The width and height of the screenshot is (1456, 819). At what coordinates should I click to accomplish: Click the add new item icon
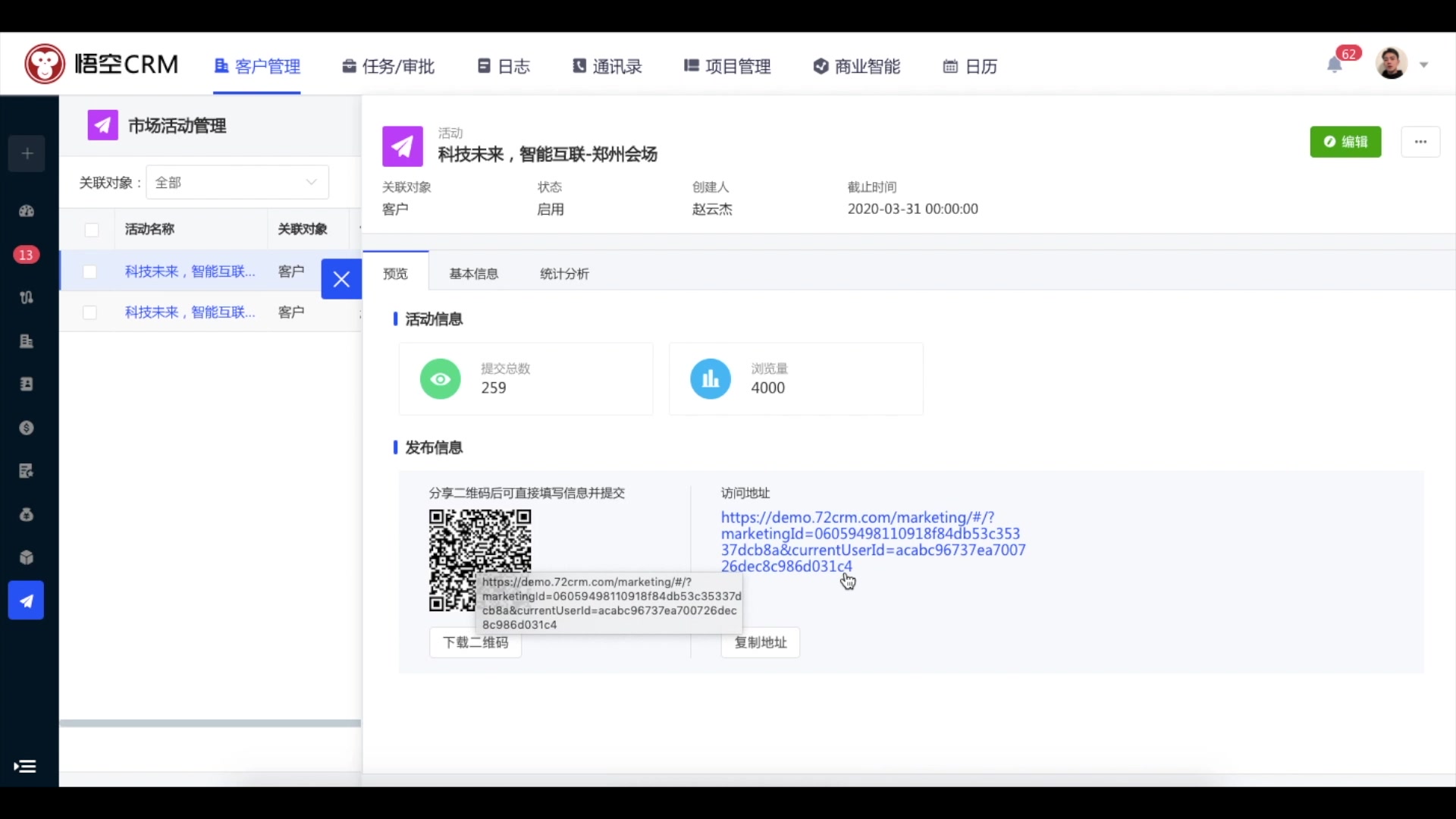tap(27, 155)
